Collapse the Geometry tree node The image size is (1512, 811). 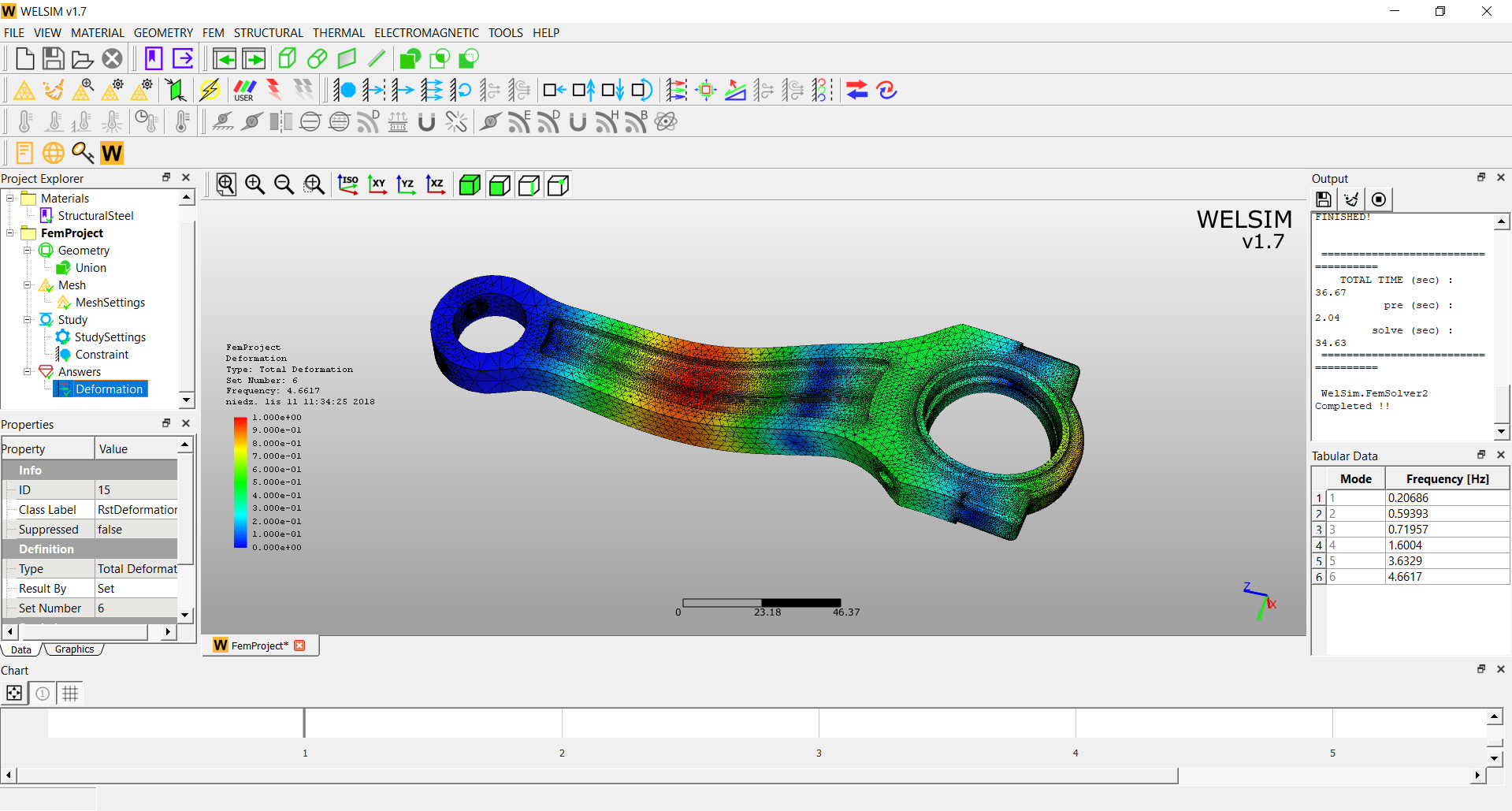28,251
